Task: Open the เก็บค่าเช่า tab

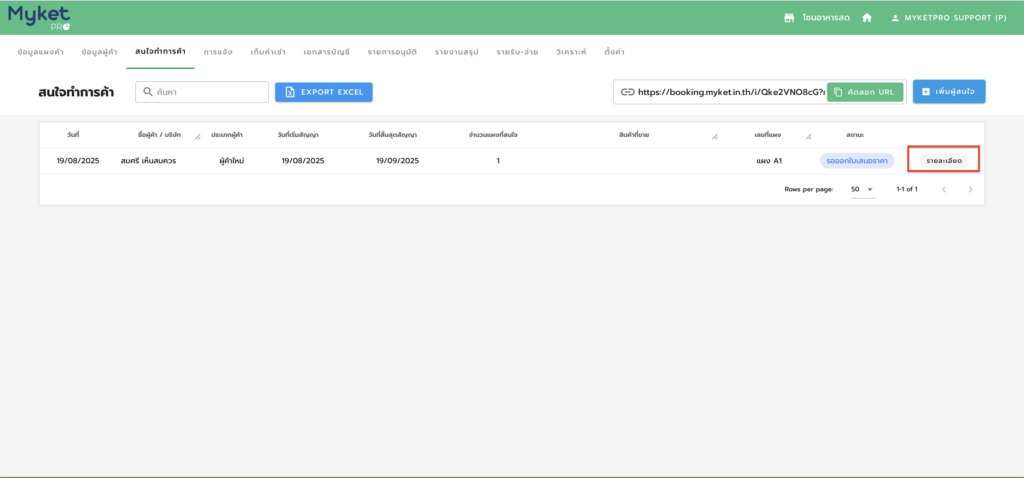Action: (268, 52)
